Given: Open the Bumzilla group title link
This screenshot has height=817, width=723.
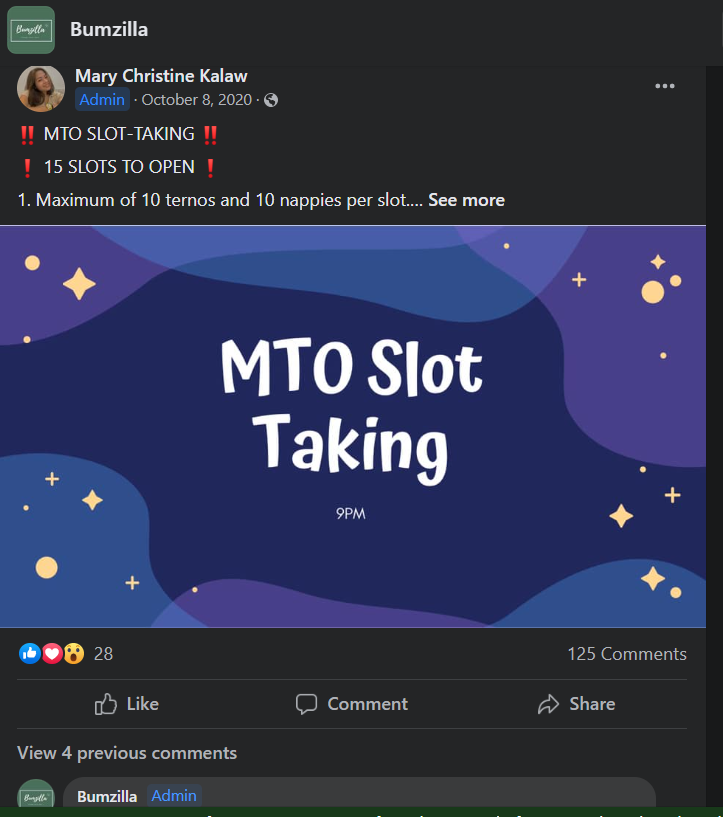Looking at the screenshot, I should [x=109, y=29].
